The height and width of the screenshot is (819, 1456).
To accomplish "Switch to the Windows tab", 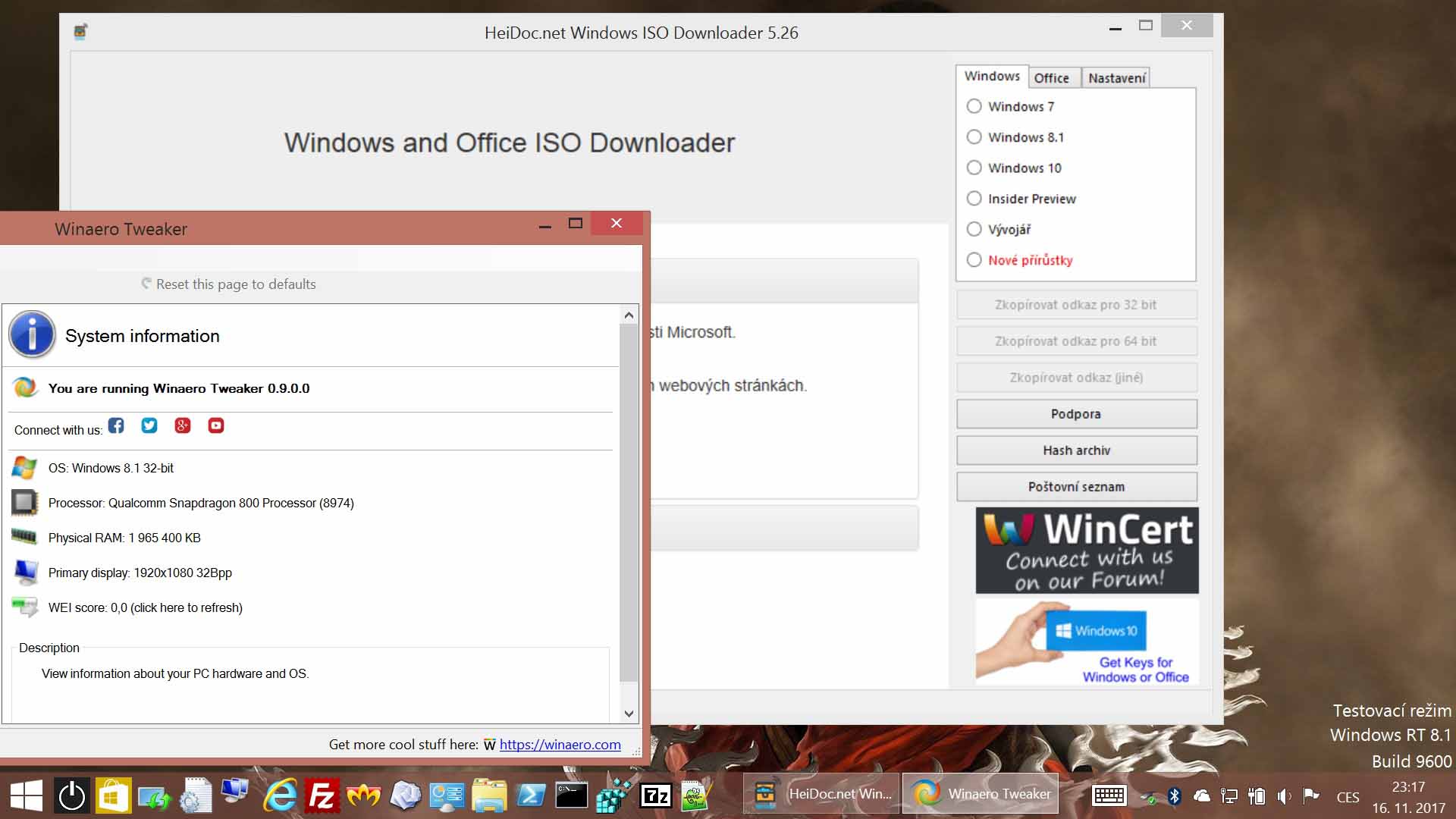I will tap(992, 76).
